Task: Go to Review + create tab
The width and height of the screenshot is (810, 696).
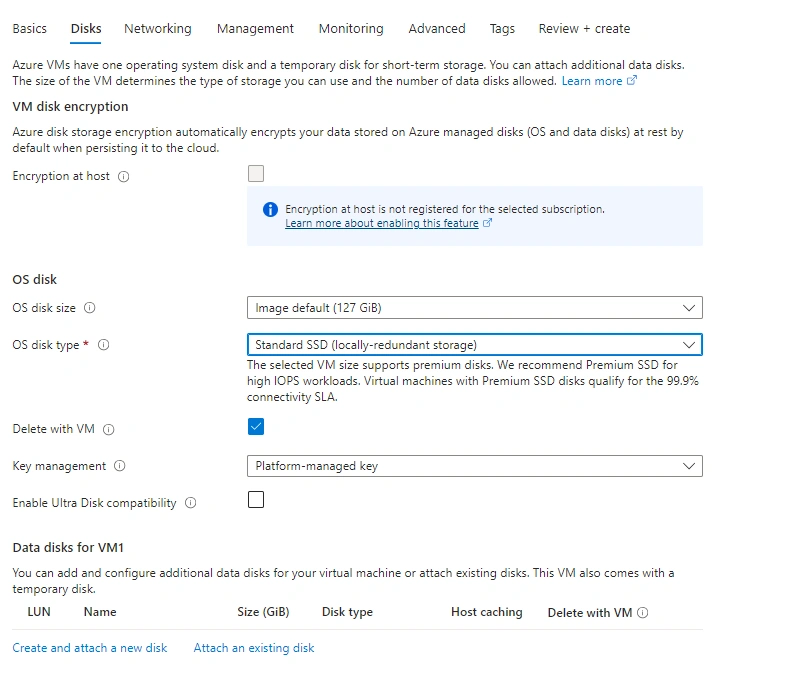Action: pyautogui.click(x=584, y=28)
